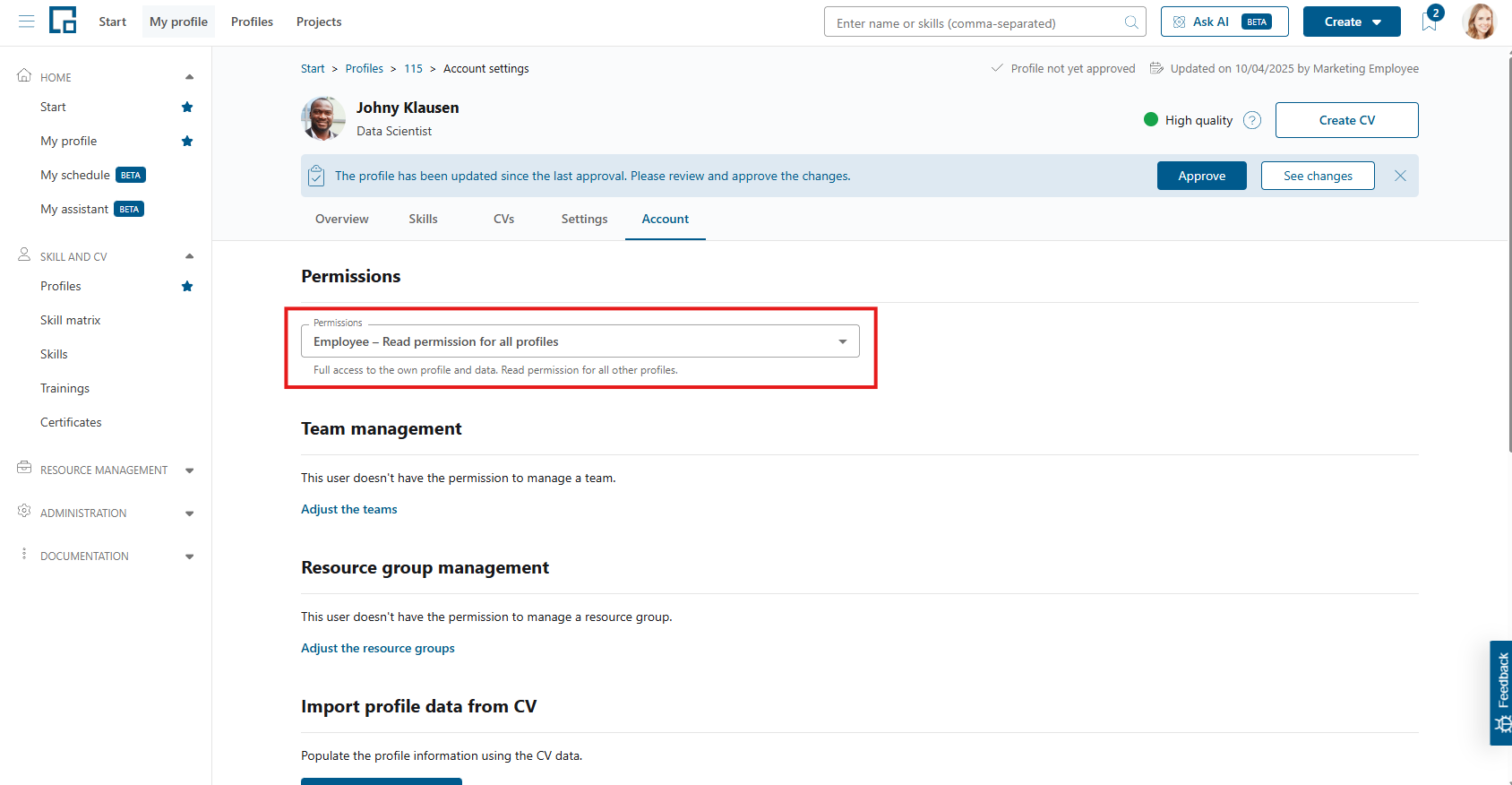Switch to the Overview tab

(x=341, y=219)
